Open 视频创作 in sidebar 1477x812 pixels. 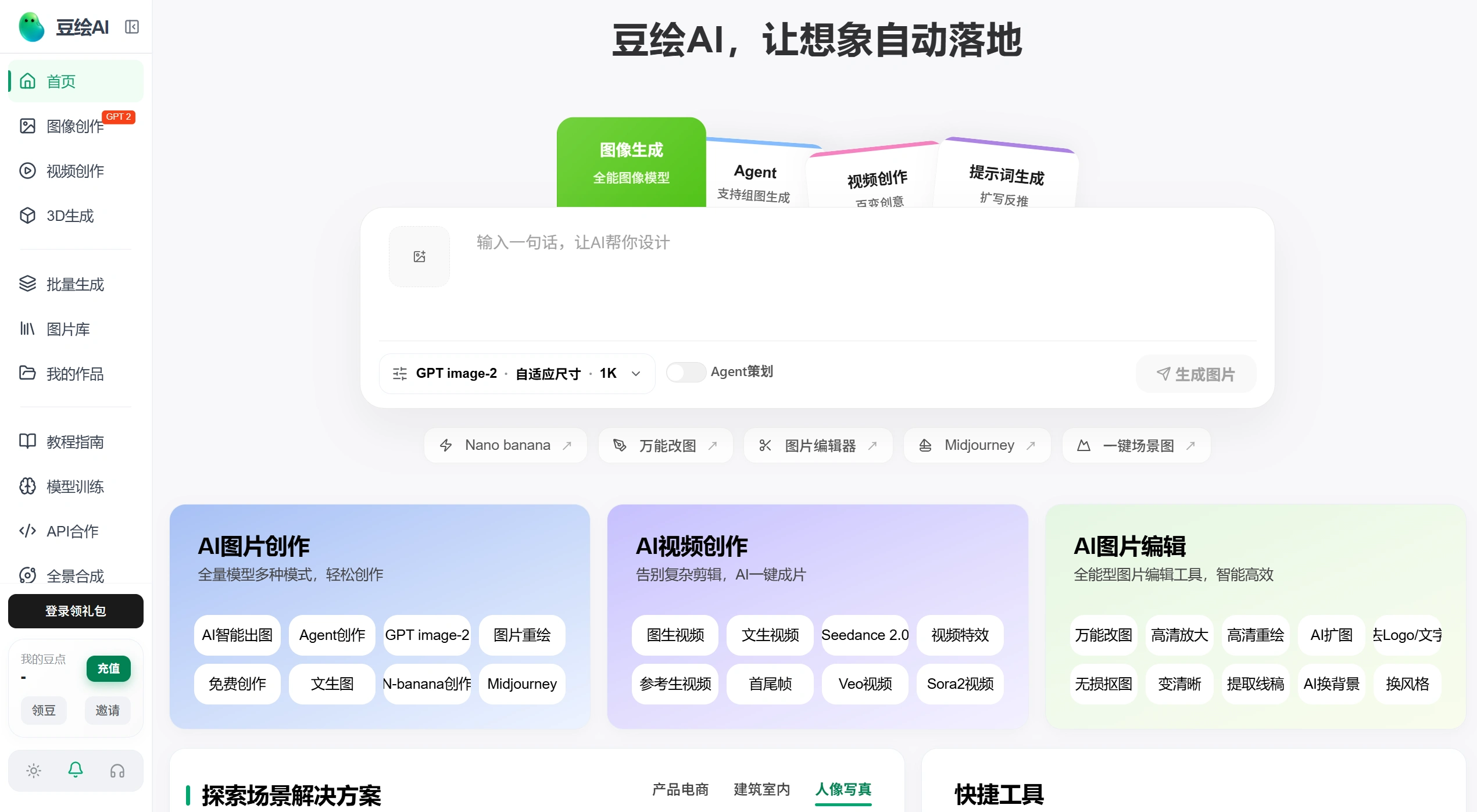76,171
